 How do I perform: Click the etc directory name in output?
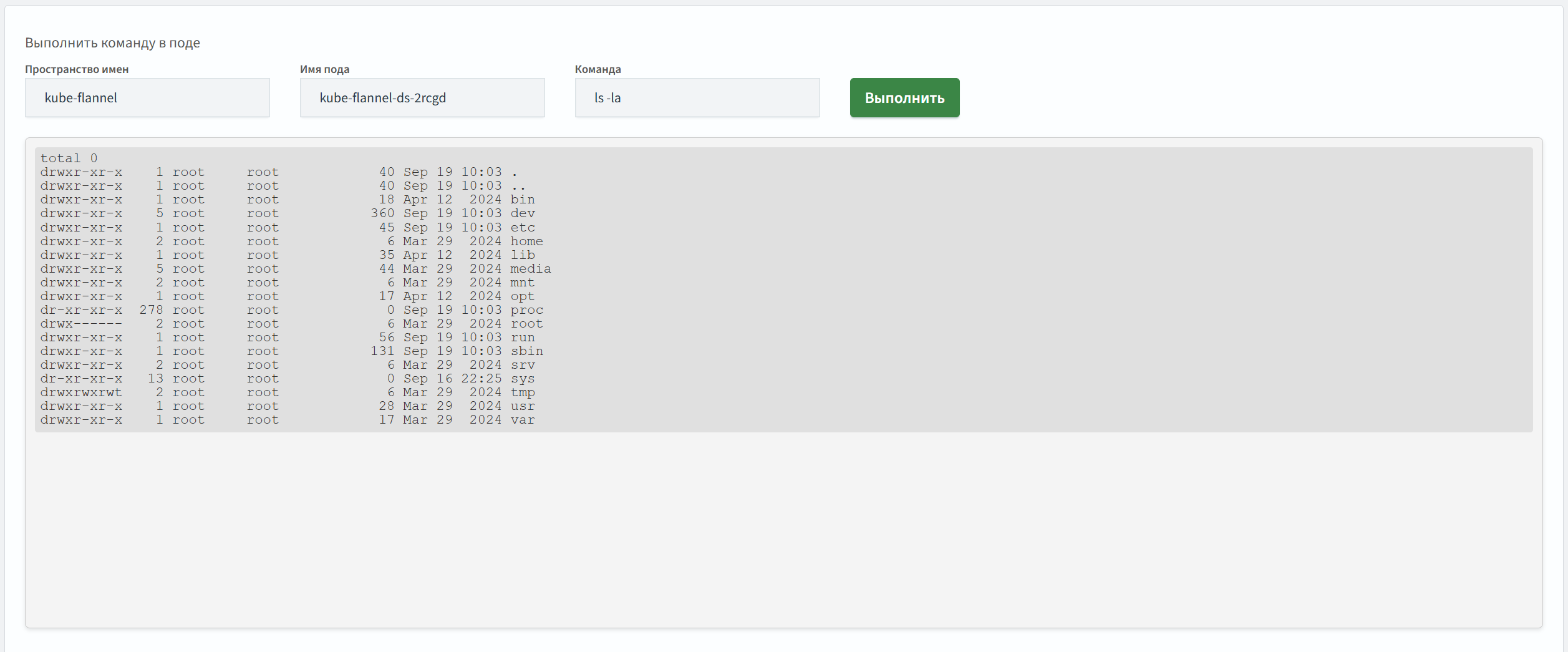point(522,228)
